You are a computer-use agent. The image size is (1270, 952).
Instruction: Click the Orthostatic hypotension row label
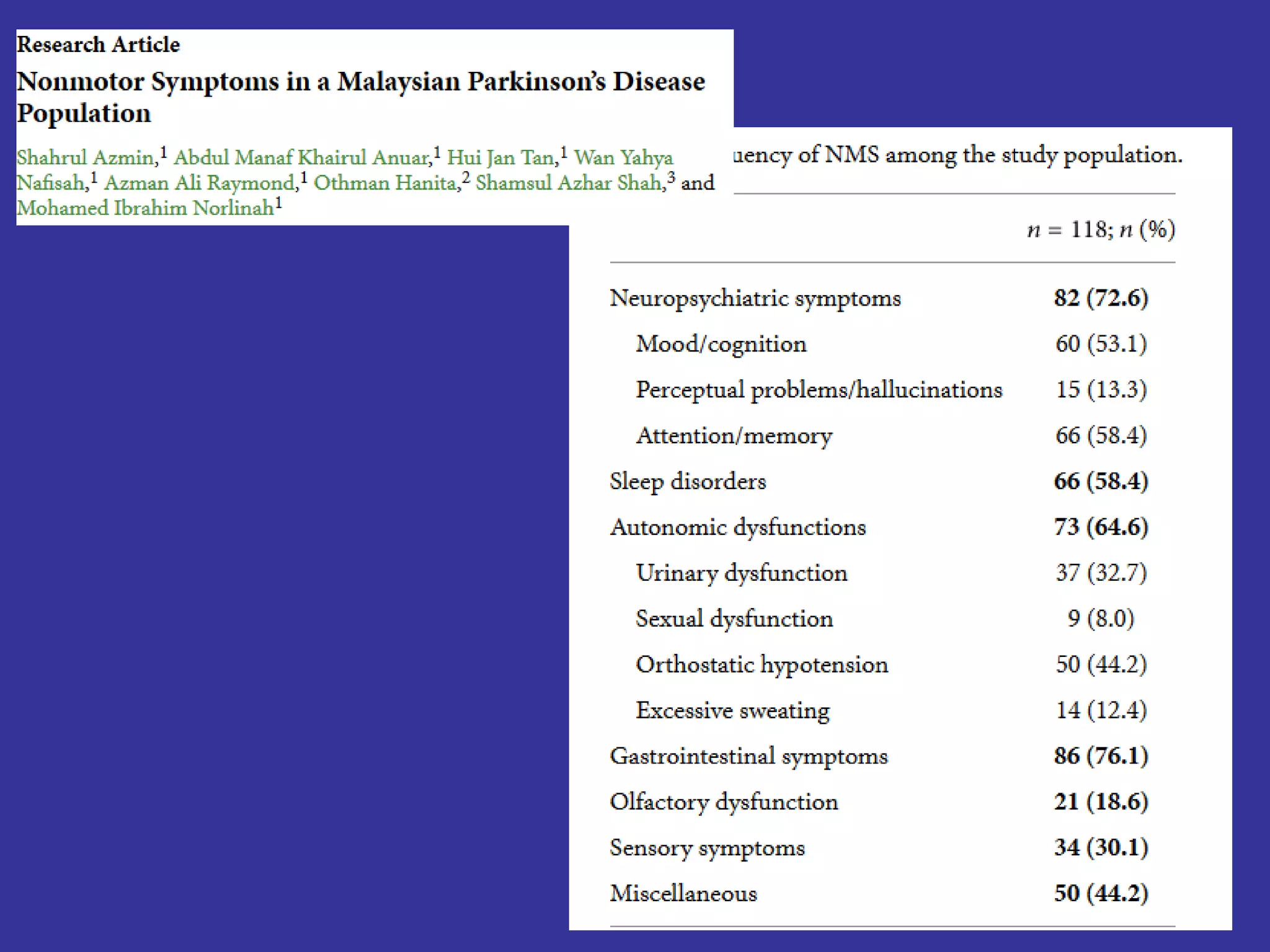(762, 664)
